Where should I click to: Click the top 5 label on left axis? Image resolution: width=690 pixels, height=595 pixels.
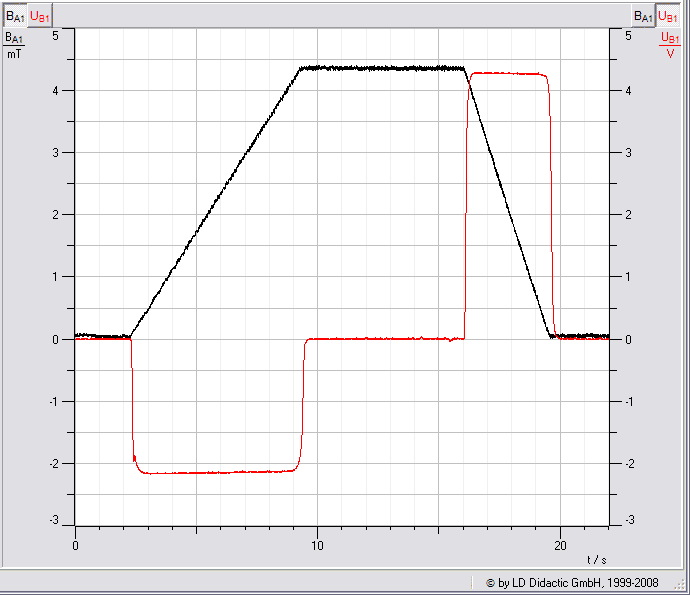click(x=56, y=35)
